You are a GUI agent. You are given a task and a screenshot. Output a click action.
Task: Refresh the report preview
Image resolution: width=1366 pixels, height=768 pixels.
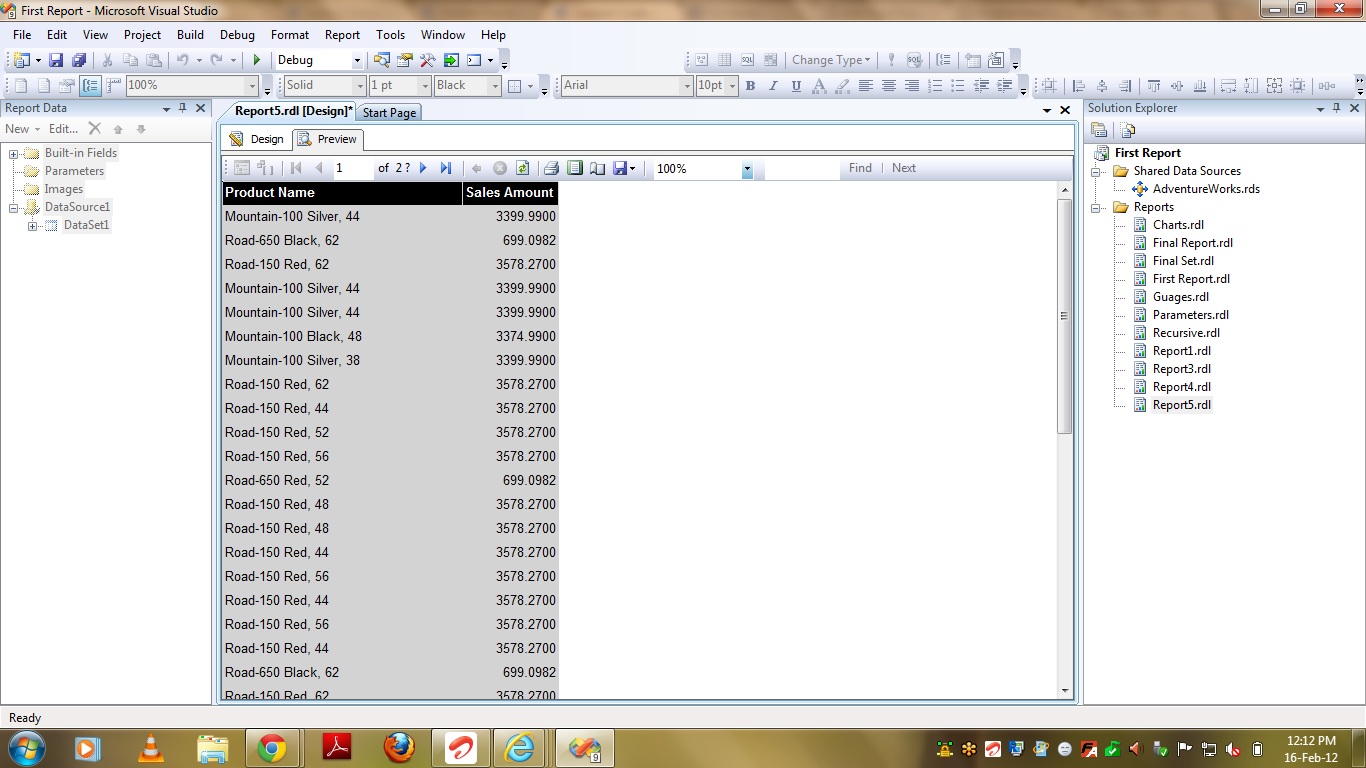(522, 169)
